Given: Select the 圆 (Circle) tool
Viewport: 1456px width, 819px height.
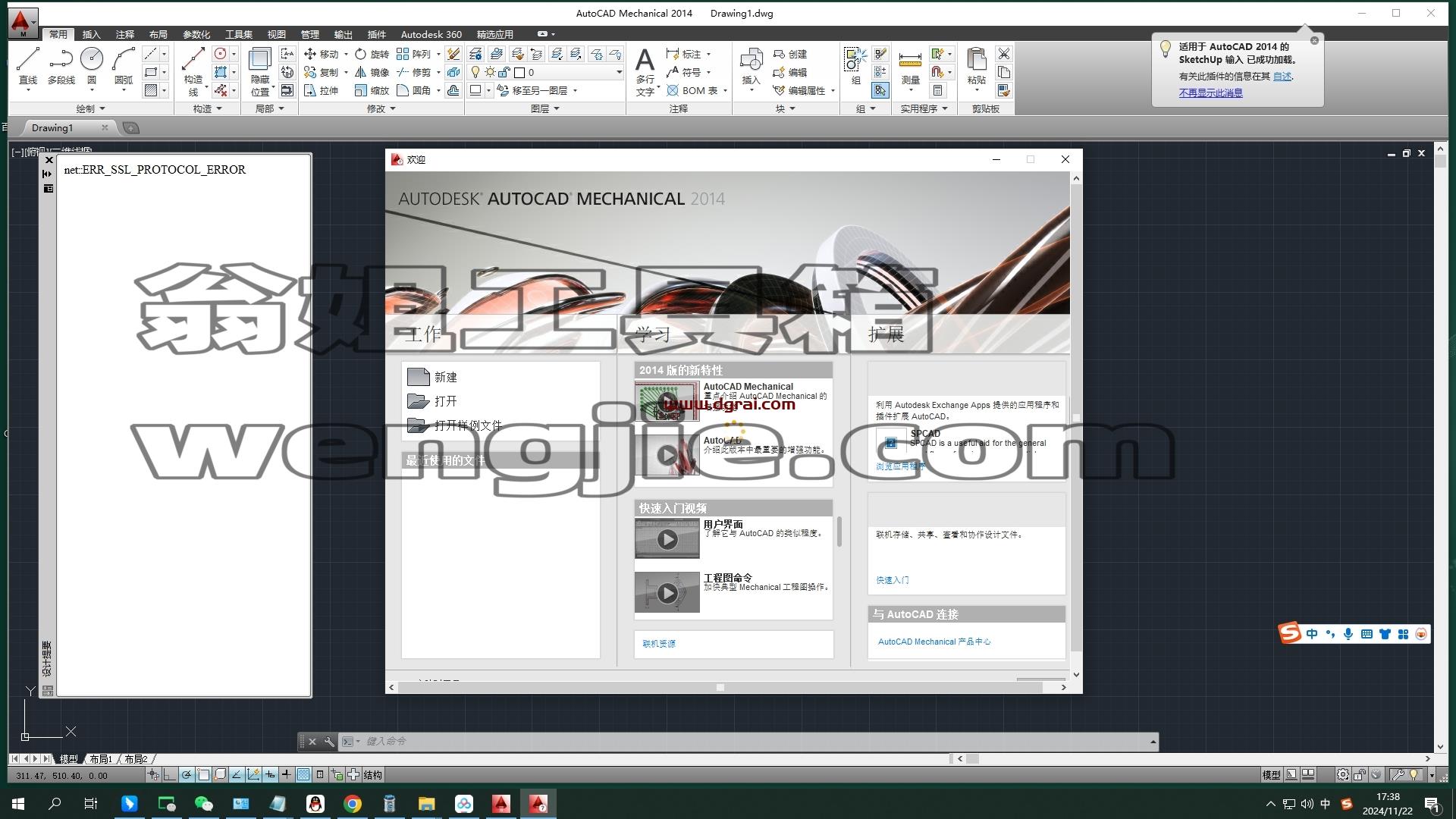Looking at the screenshot, I should point(92,67).
